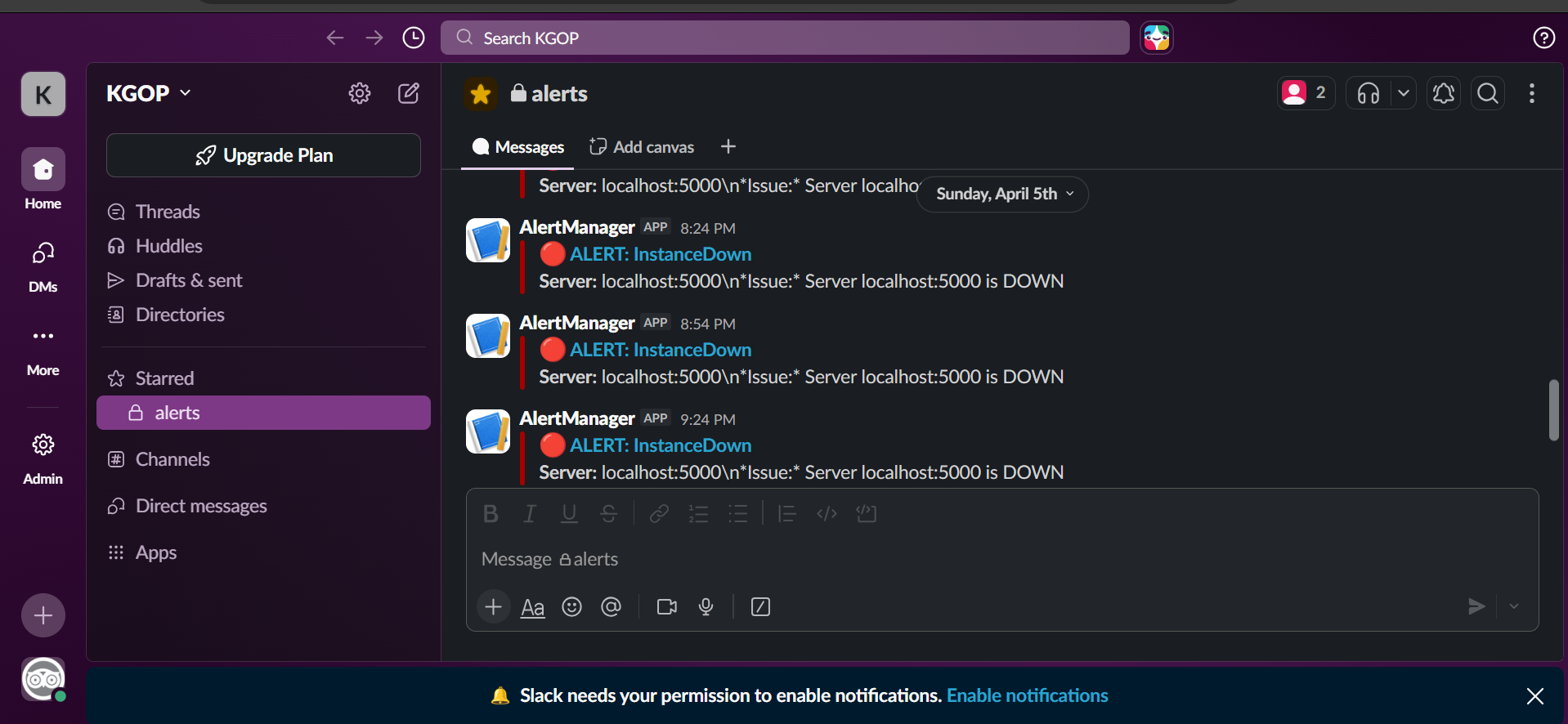
Task: Expand the KGOP workspace menu
Action: click(149, 93)
